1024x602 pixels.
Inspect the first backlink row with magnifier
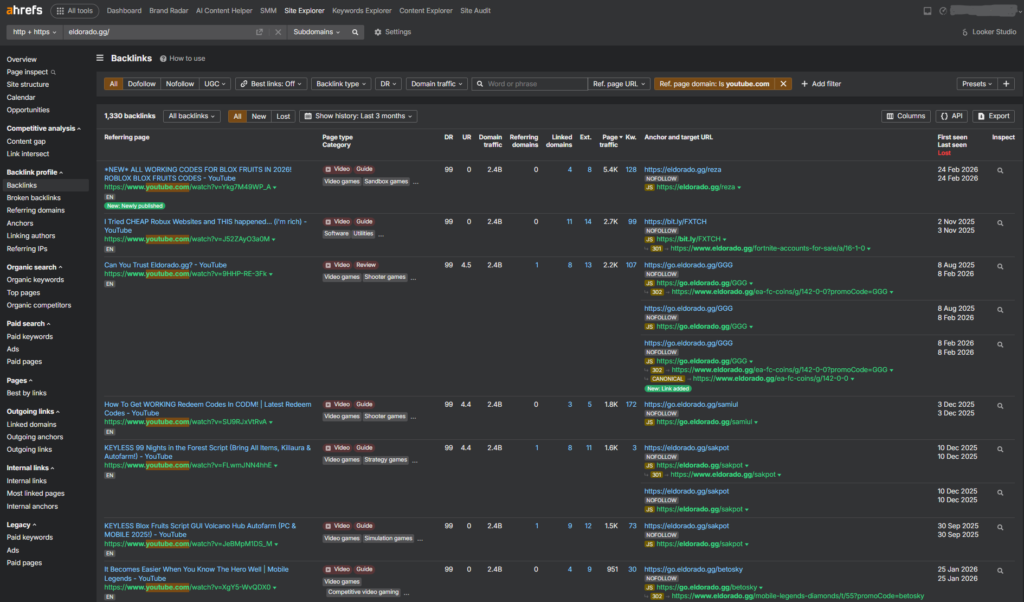coord(999,171)
